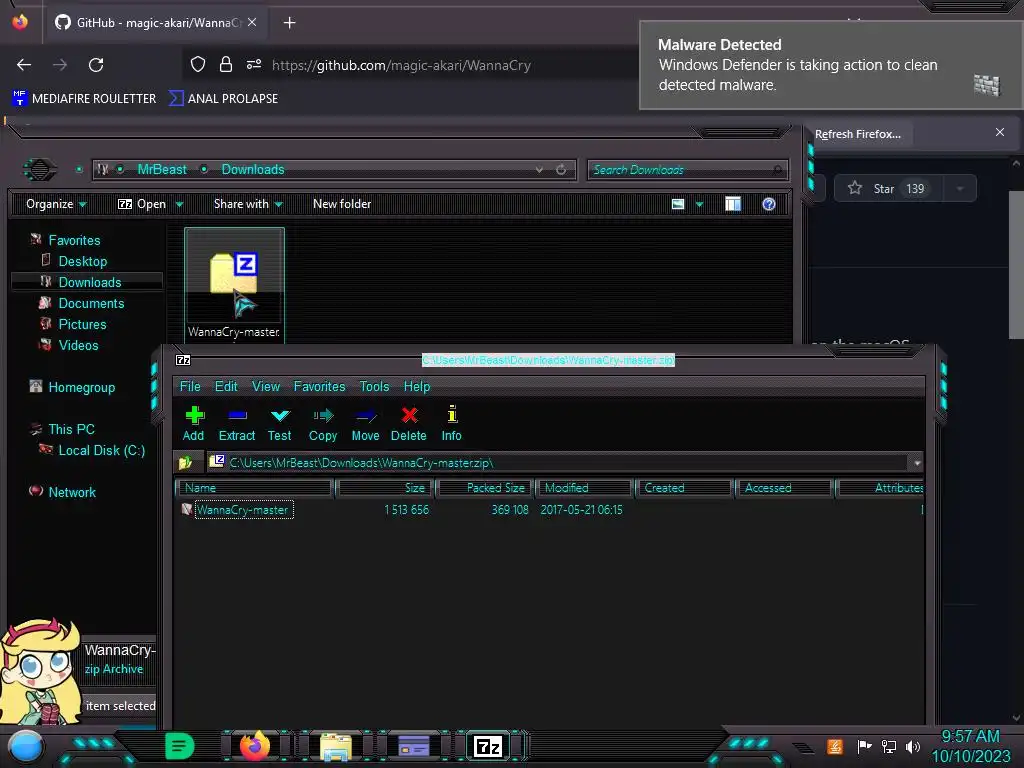Click MrBeast in Explorer breadcrumb
Viewport: 1024px width, 768px height.
(x=162, y=169)
